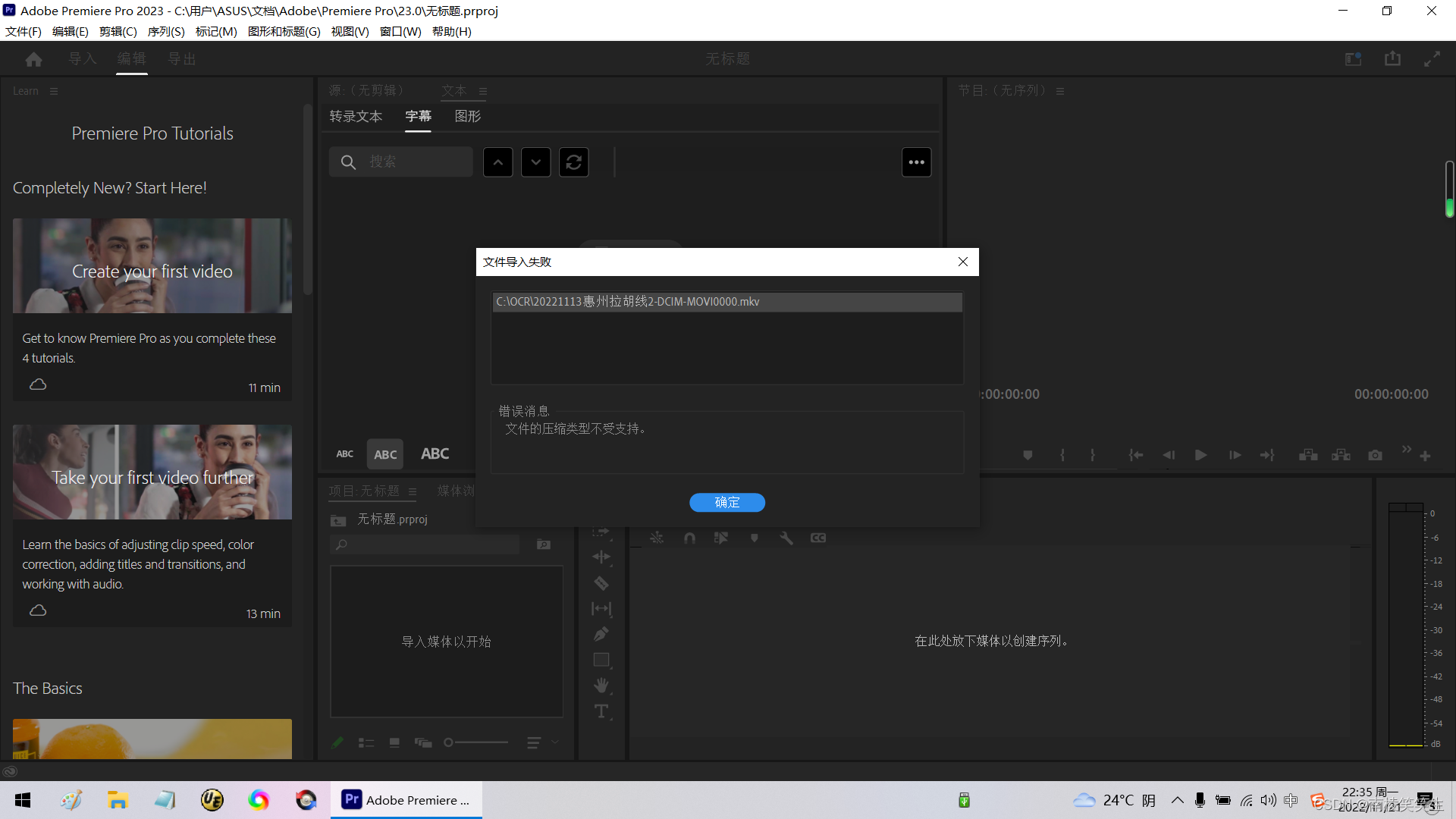Select the Slip tool
Screen dimensions: 1456x819
(601, 608)
